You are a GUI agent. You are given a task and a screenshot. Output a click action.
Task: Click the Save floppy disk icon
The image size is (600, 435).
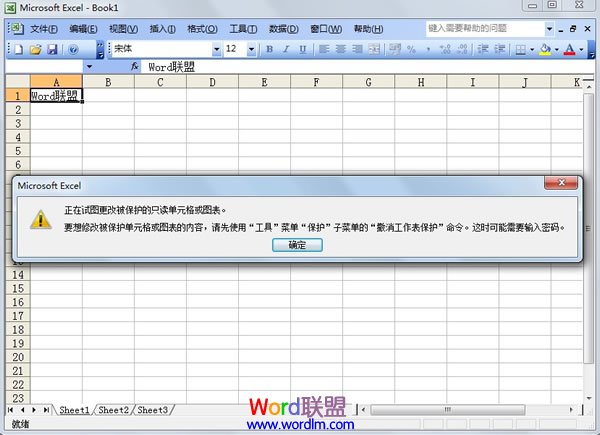pos(52,49)
